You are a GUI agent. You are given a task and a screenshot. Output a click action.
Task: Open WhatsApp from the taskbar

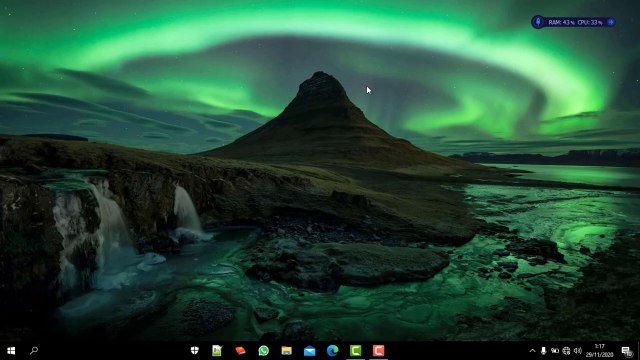pos(264,350)
